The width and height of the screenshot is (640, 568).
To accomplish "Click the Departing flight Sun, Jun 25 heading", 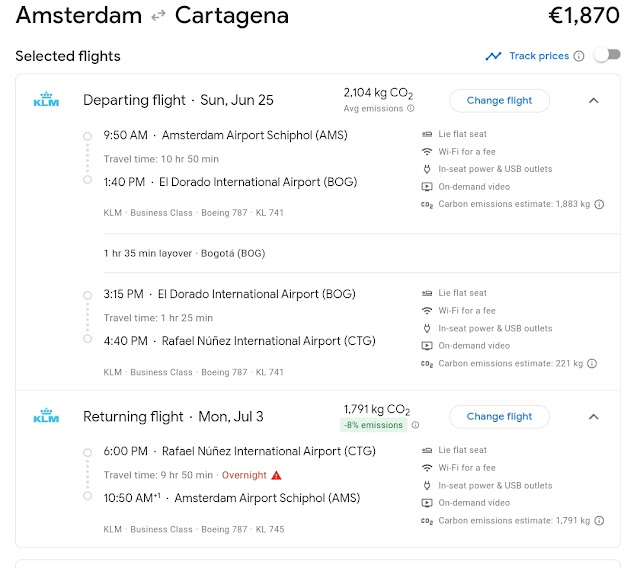I will click(x=178, y=100).
